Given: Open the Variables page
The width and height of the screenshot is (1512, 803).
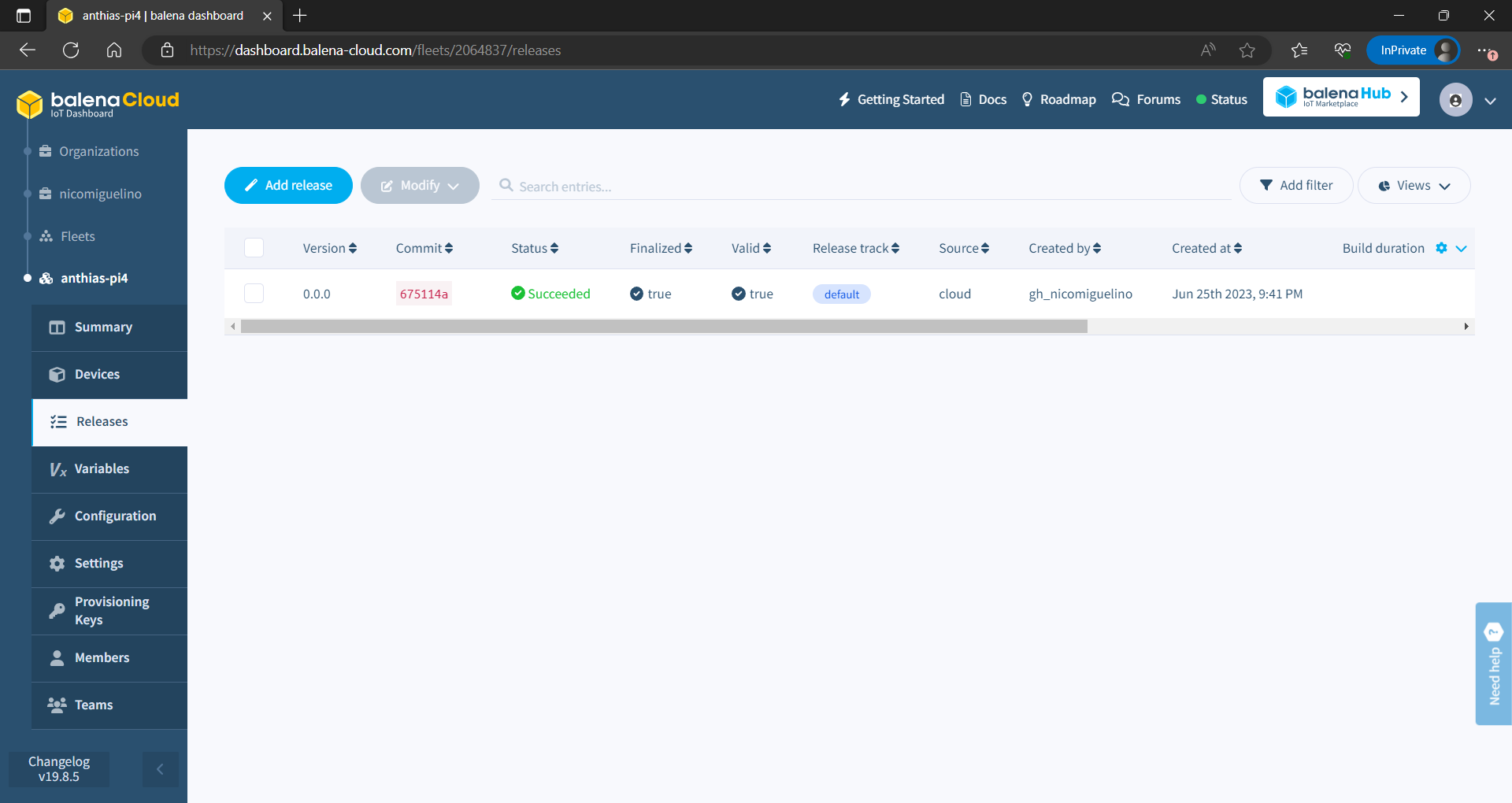Looking at the screenshot, I should coord(109,469).
